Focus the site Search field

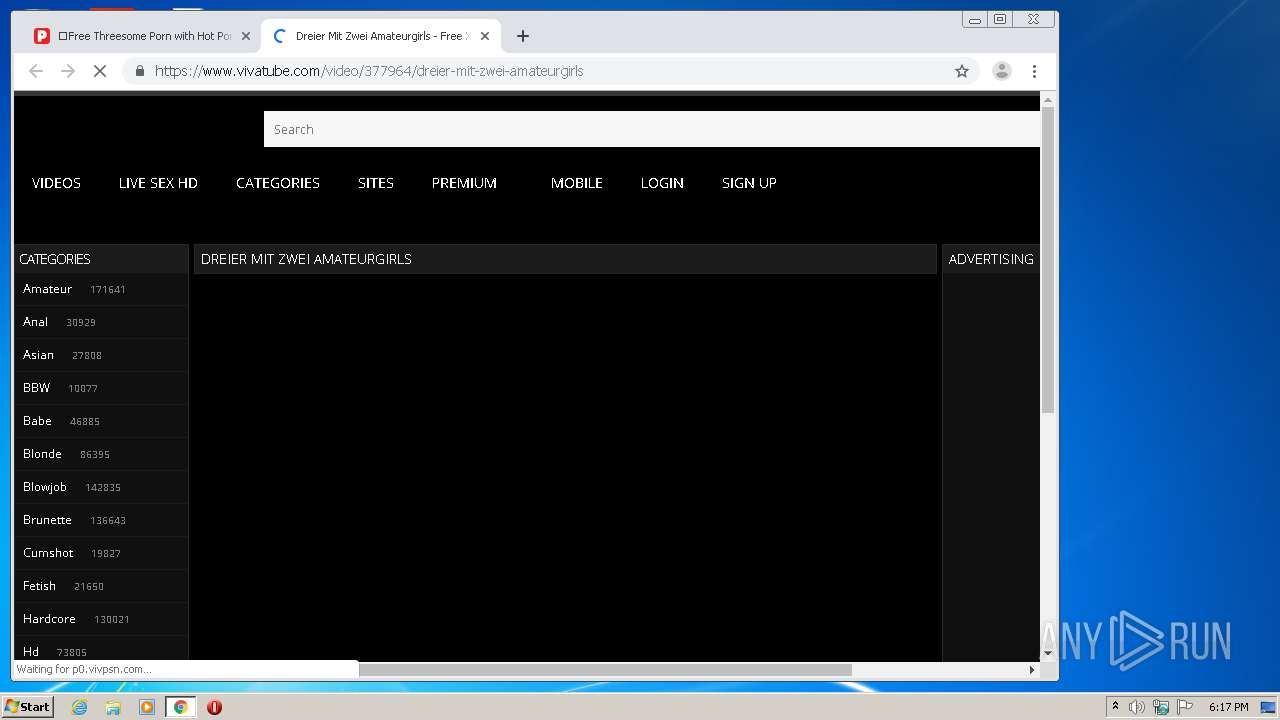click(652, 129)
